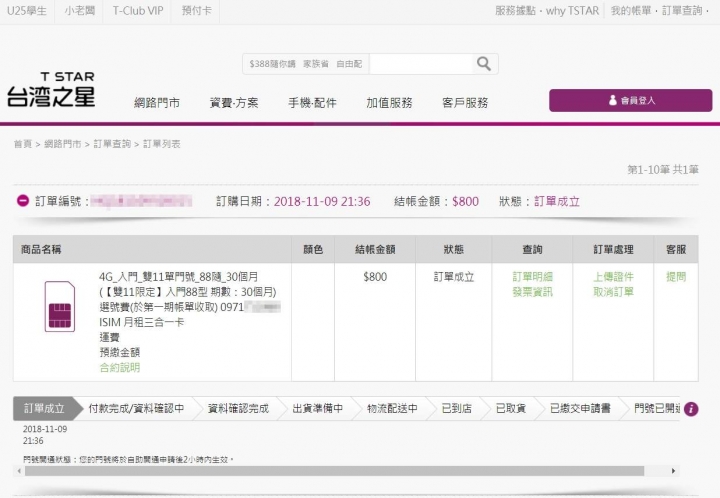Screen dimensions: 720x498
Task: Open the T-Club VIP link
Action: coord(138,11)
